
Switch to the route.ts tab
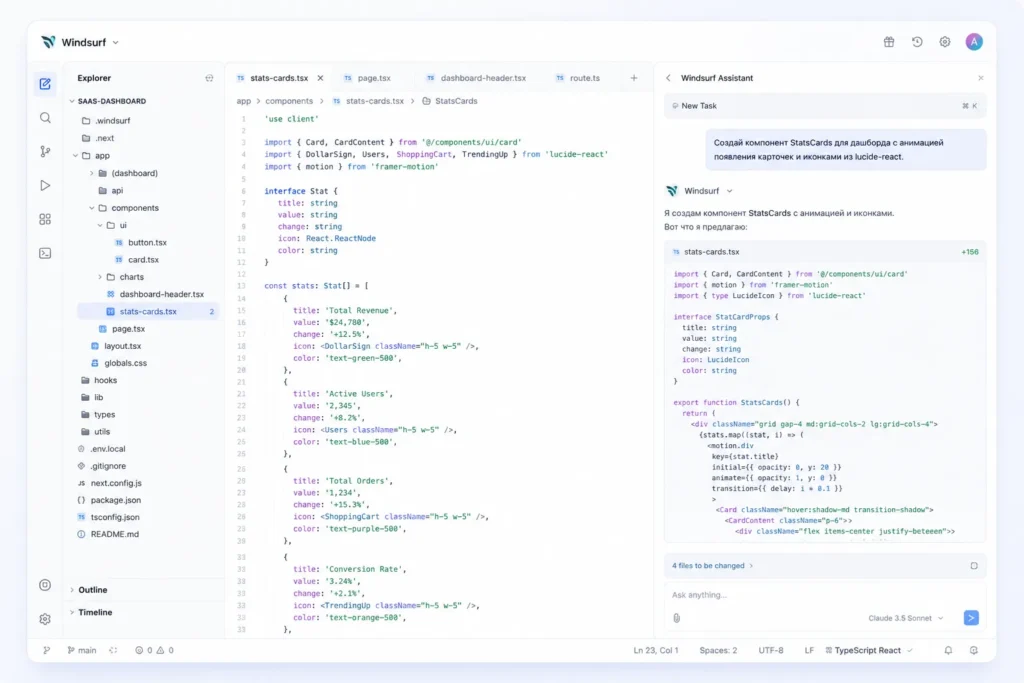pos(578,78)
